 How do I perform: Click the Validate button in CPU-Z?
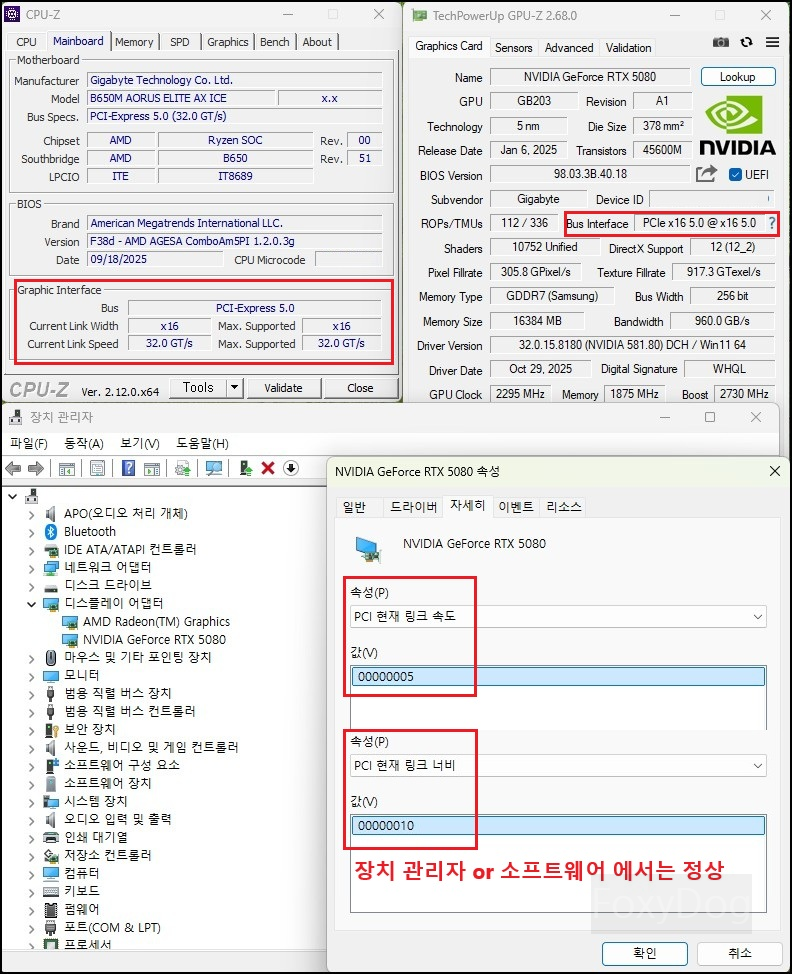pyautogui.click(x=283, y=388)
